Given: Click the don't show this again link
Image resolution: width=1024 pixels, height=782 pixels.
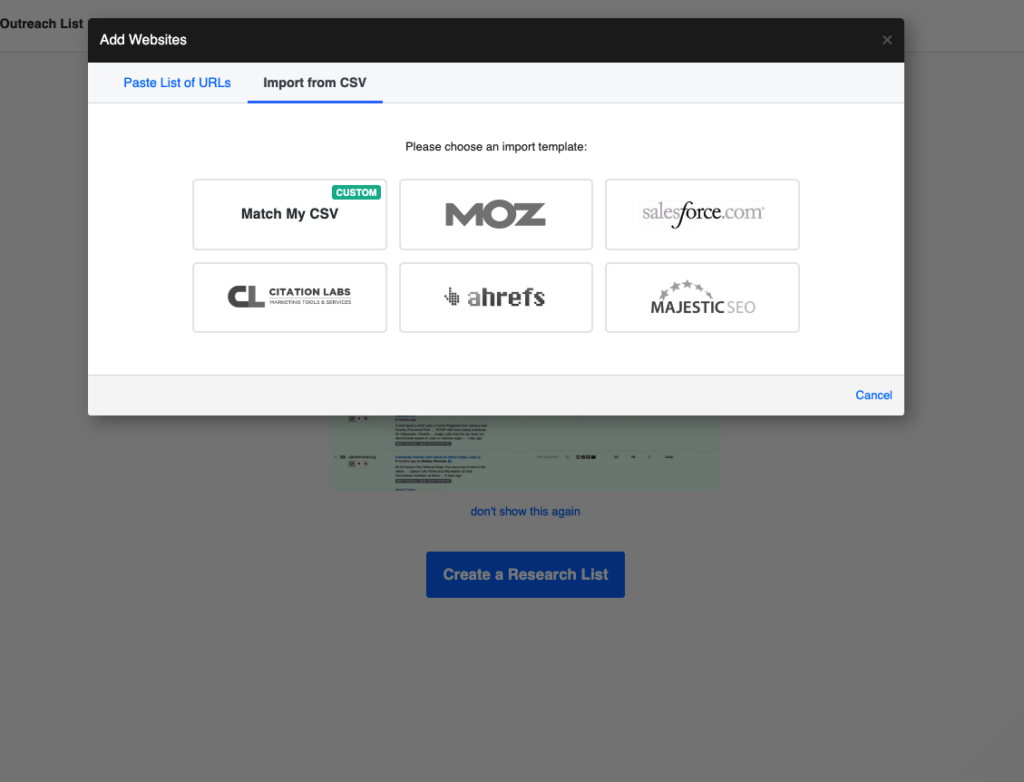Looking at the screenshot, I should click(x=525, y=511).
